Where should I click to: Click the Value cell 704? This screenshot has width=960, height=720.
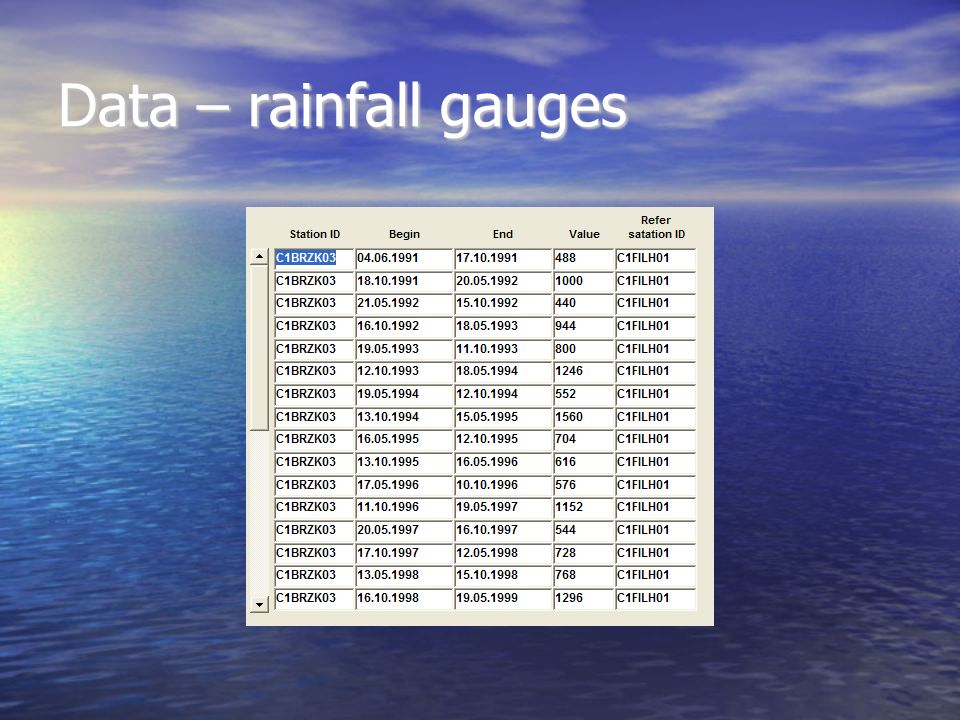(x=583, y=440)
